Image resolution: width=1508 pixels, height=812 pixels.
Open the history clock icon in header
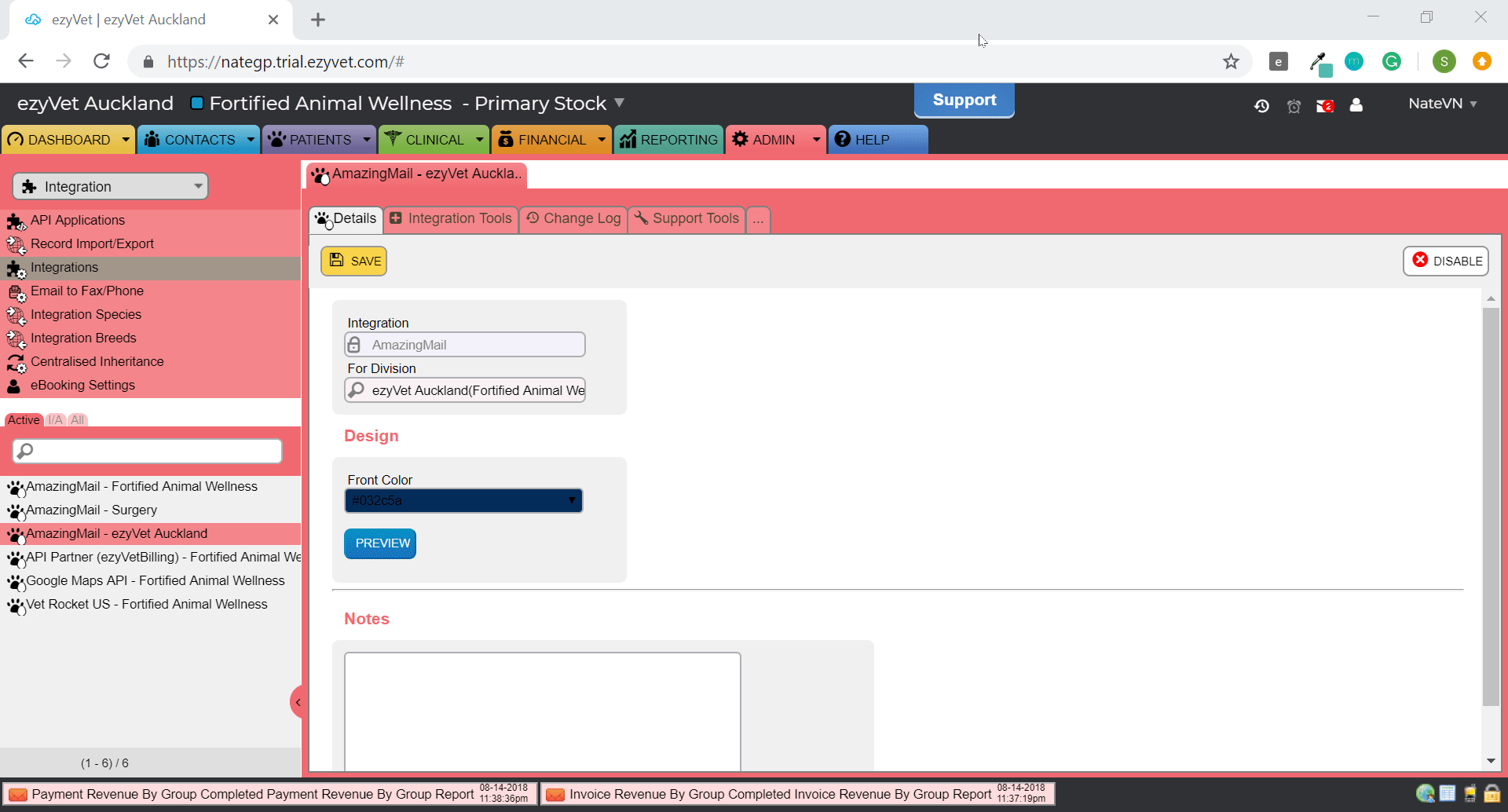pos(1261,105)
